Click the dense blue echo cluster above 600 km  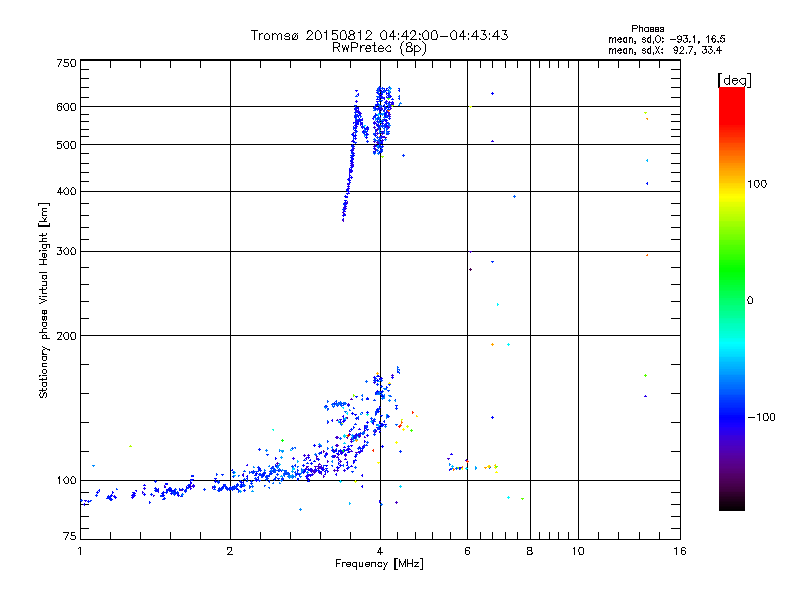click(383, 120)
